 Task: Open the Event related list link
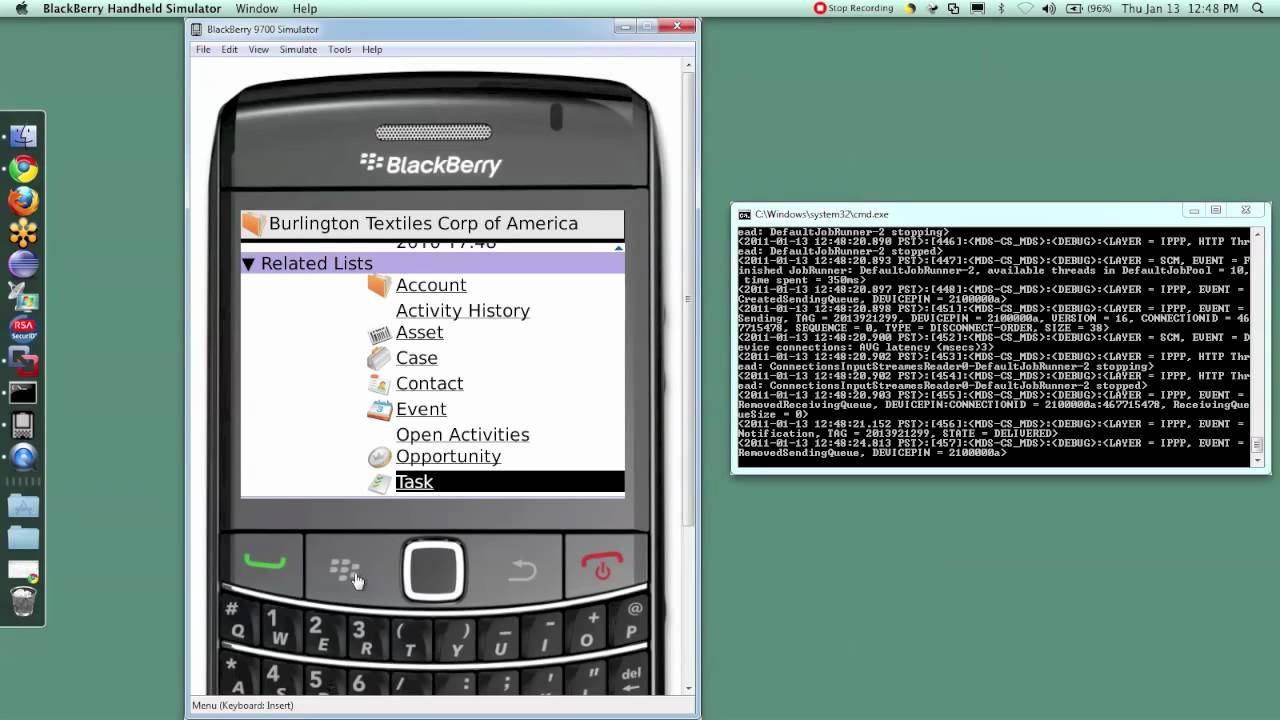421,410
